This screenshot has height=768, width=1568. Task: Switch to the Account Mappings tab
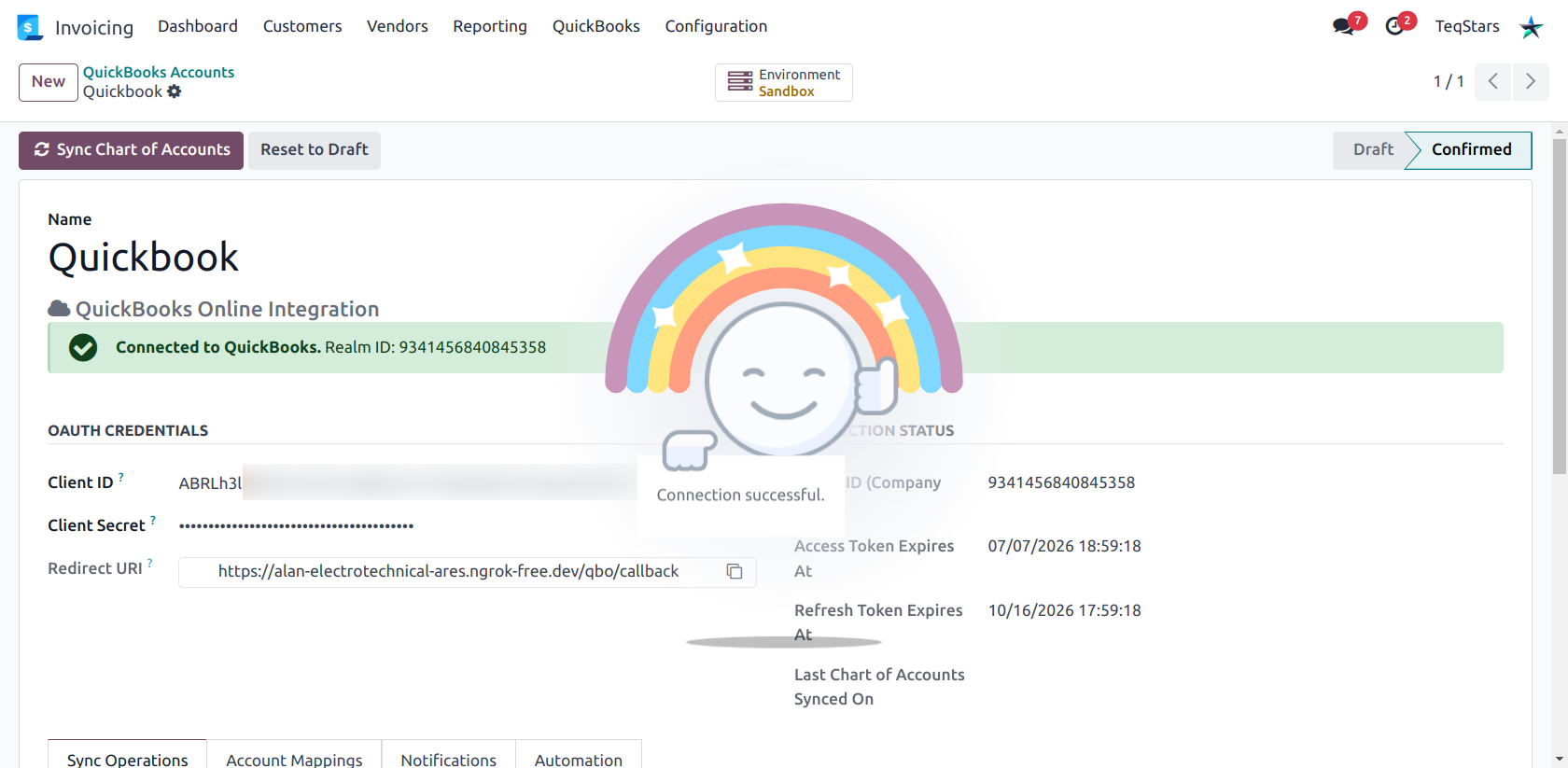tap(294, 754)
